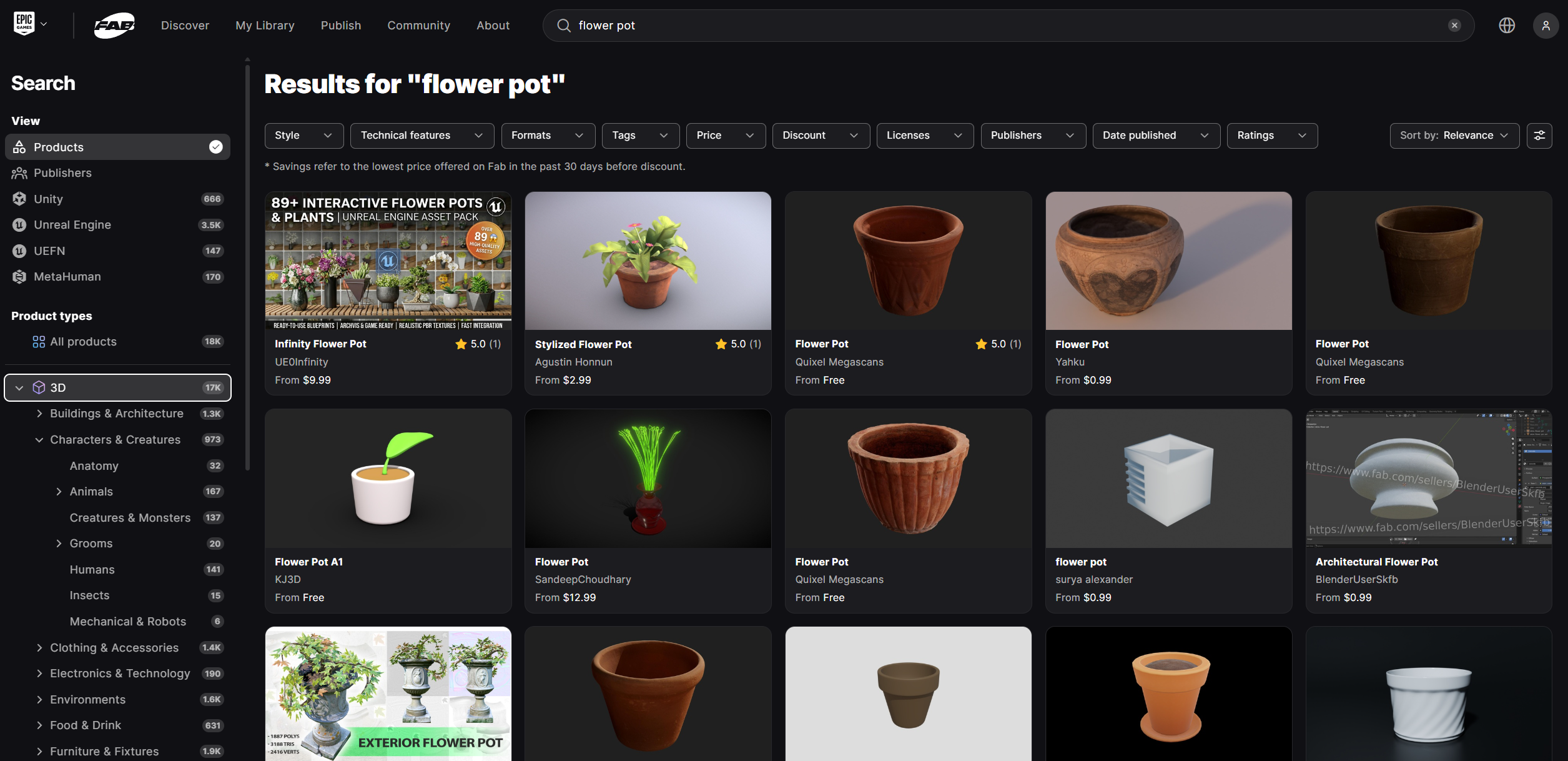Open SandeepChoudhary publisher link
This screenshot has width=1568, height=761.
583,579
